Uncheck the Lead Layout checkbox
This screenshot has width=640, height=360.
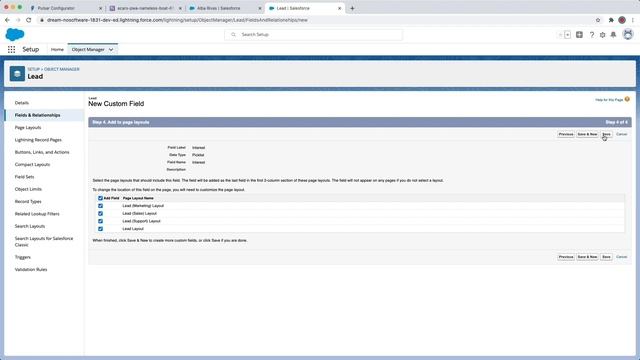tap(100, 229)
